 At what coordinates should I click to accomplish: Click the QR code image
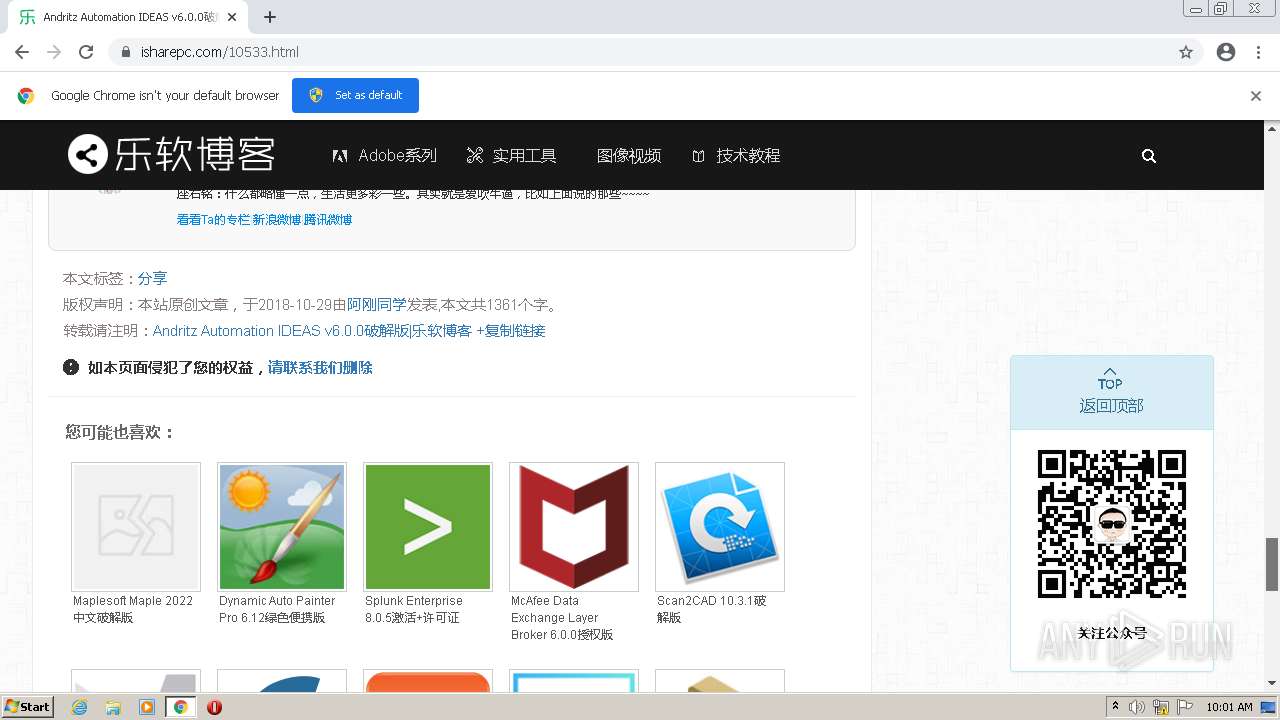[x=1111, y=524]
